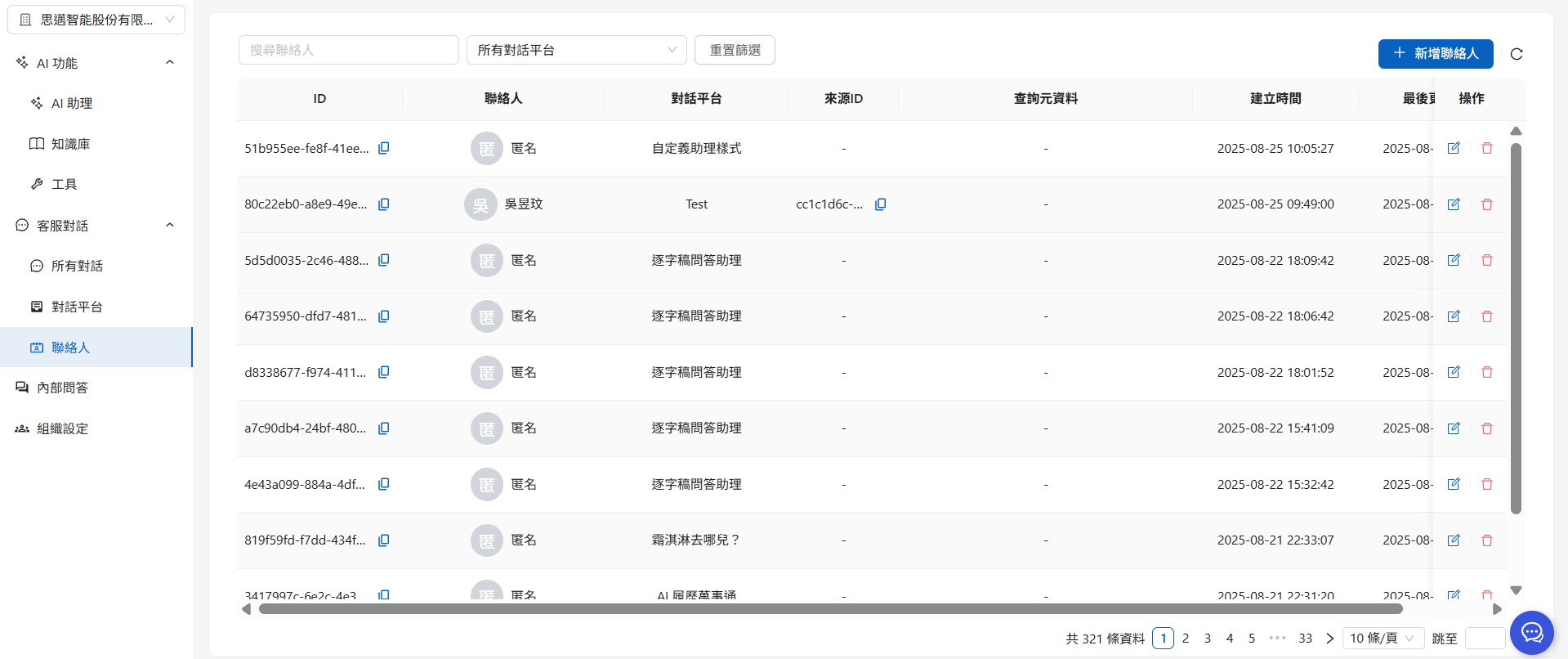Delete the contact from 霜淇淋去哪兒？ platform
The image size is (1568, 659).
point(1487,540)
